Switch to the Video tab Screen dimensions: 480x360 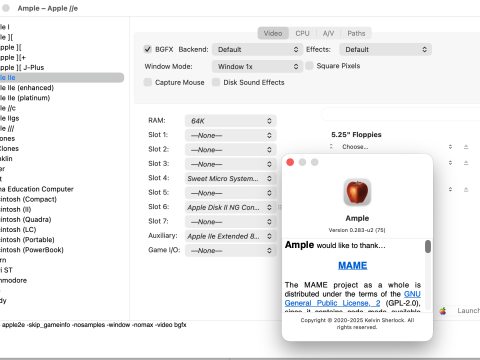point(273,33)
